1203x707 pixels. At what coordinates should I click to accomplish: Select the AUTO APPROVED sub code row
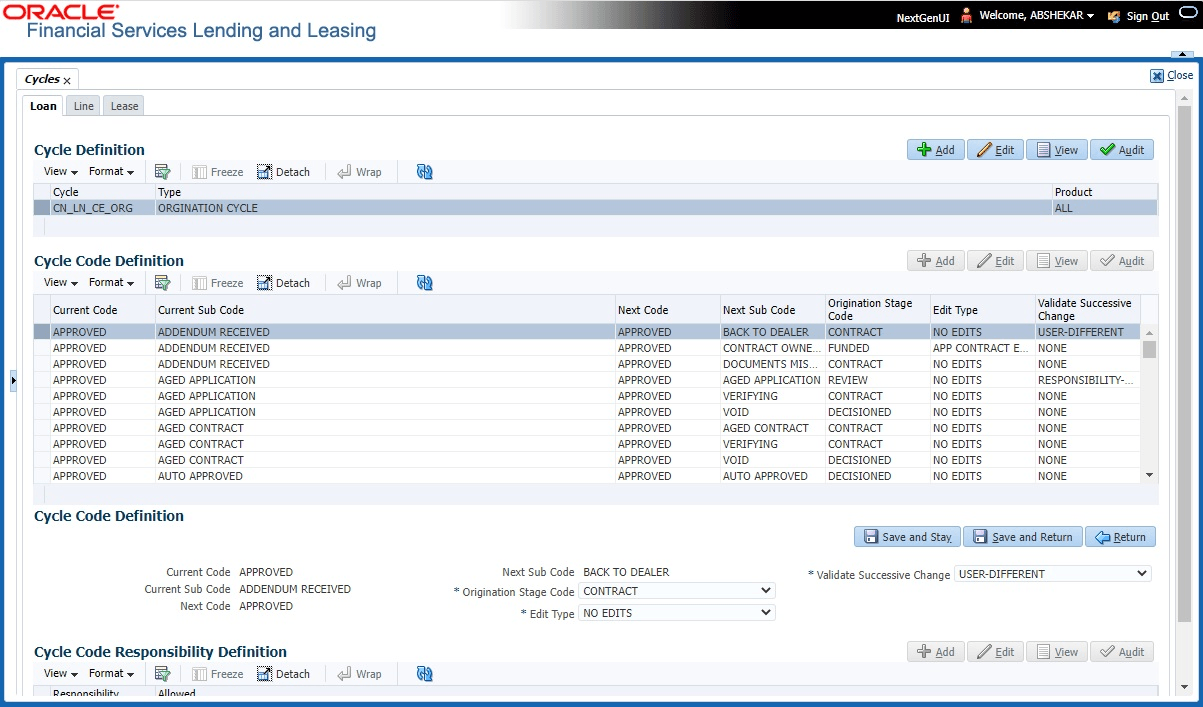tap(587, 476)
